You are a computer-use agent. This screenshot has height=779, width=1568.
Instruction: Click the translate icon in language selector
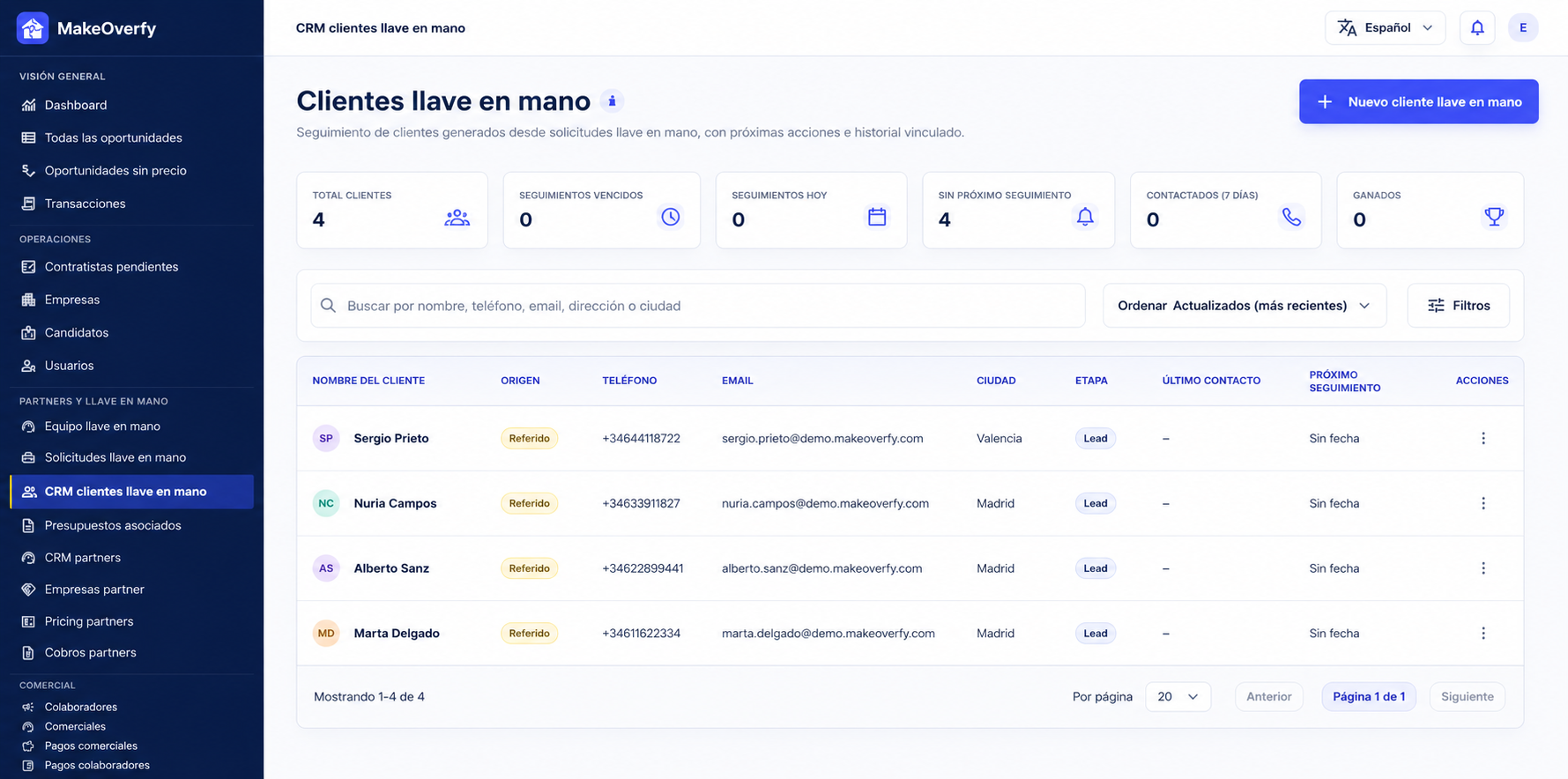1347,28
